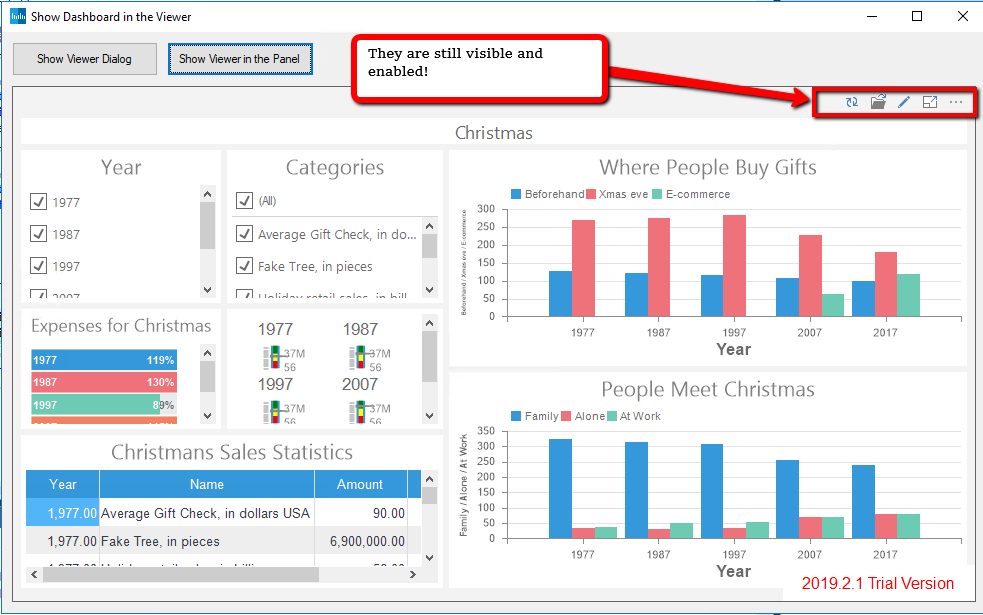Image resolution: width=983 pixels, height=615 pixels.
Task: Click the open dashboard folder icon
Action: point(878,102)
